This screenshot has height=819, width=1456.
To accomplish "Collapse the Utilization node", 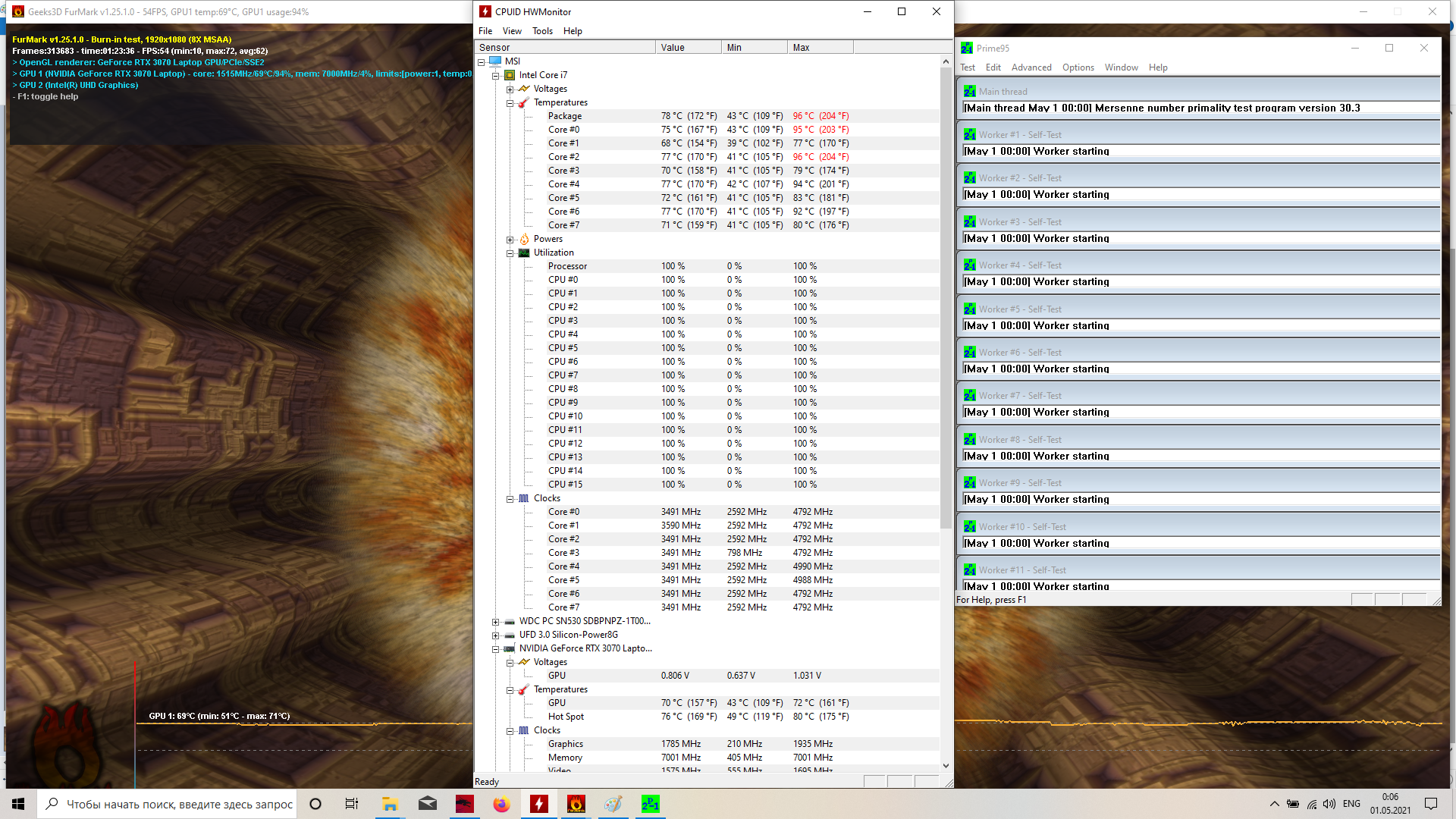I will tap(510, 253).
